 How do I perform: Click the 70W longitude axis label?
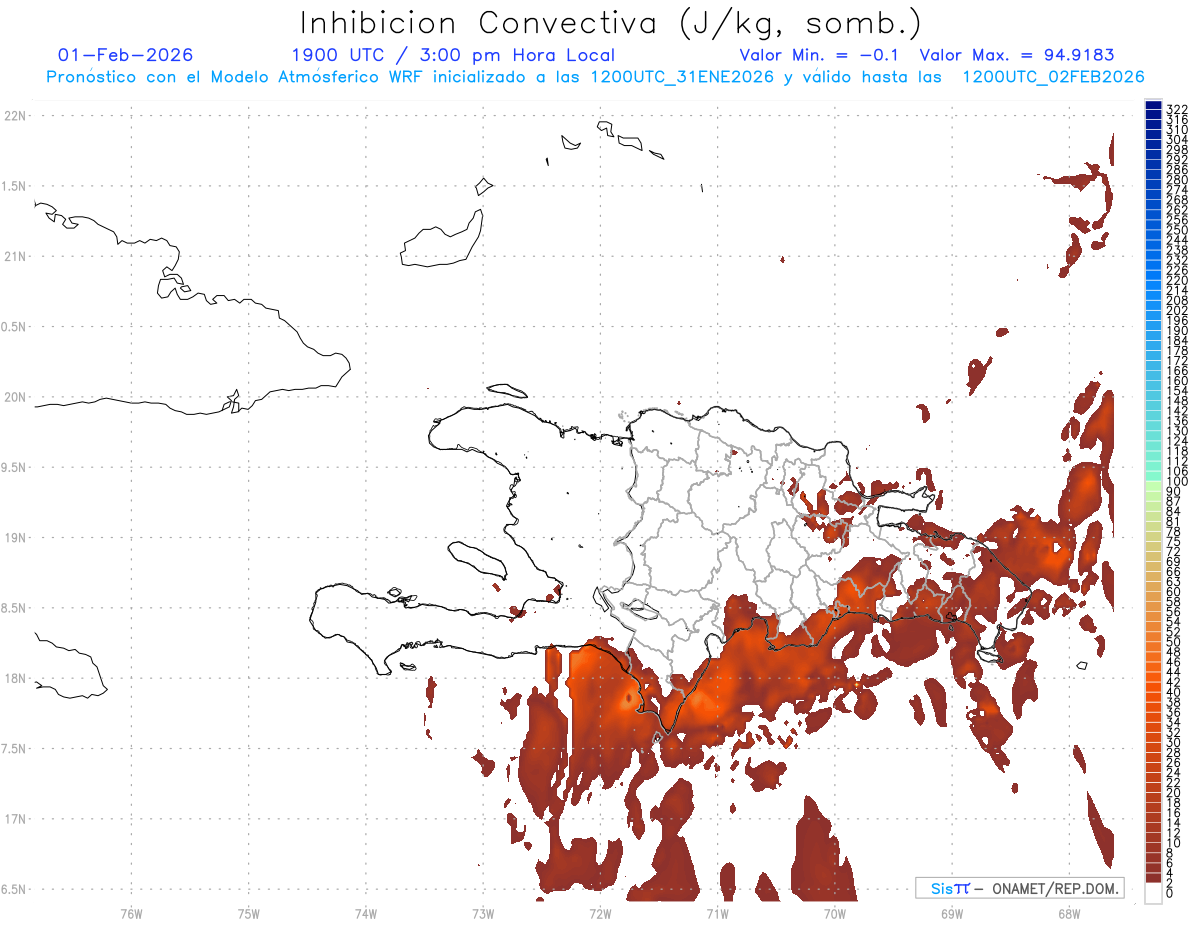tap(835, 913)
